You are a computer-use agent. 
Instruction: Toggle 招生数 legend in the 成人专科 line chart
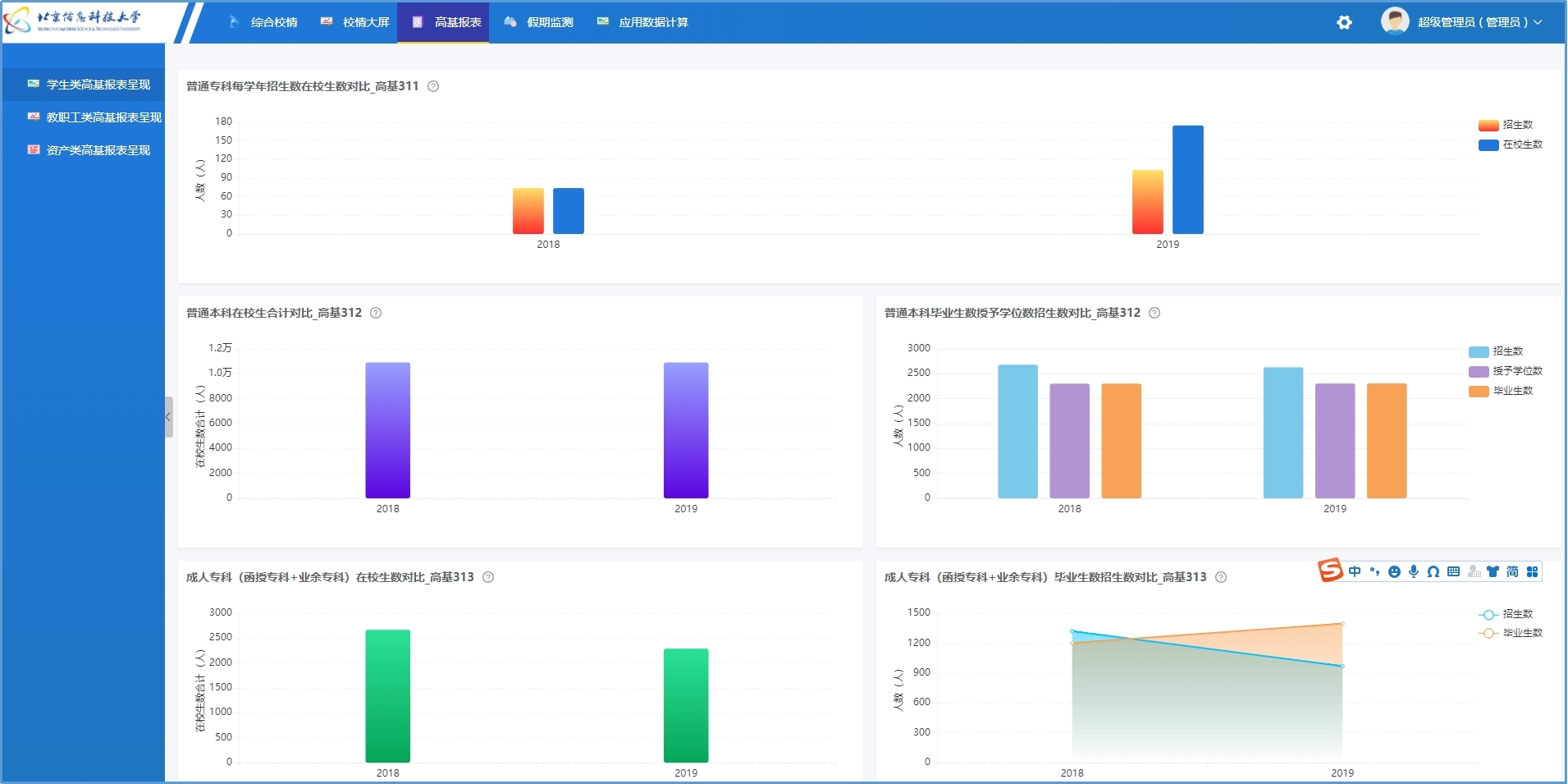pos(1506,614)
